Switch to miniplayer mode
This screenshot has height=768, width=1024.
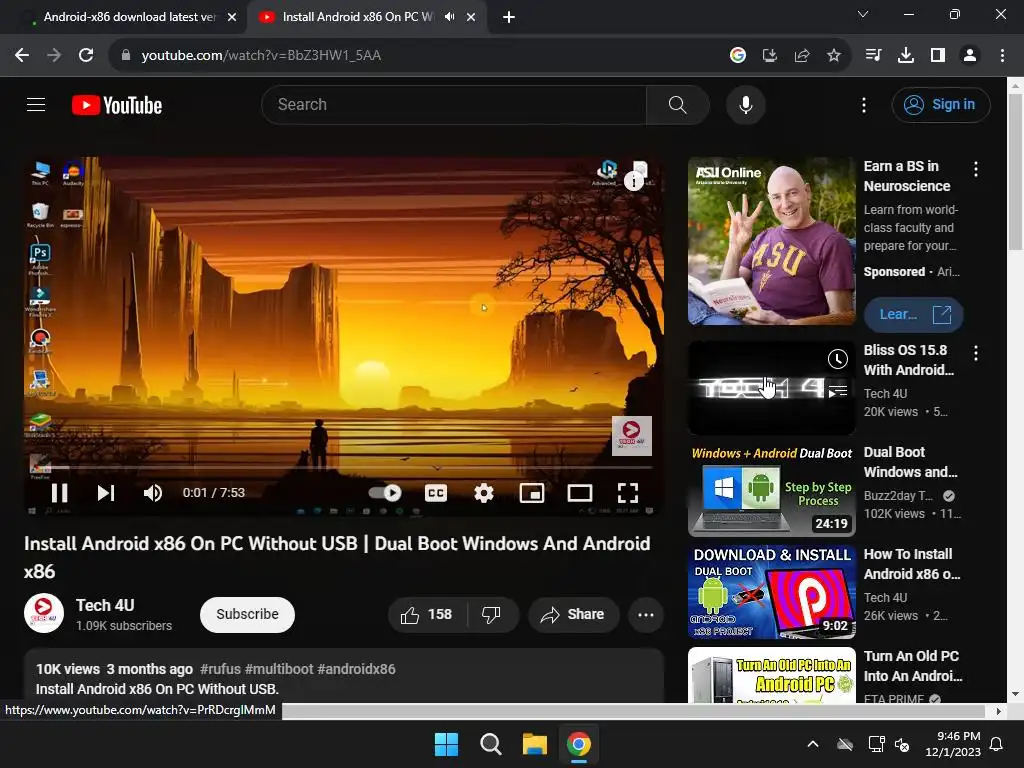pyautogui.click(x=532, y=493)
